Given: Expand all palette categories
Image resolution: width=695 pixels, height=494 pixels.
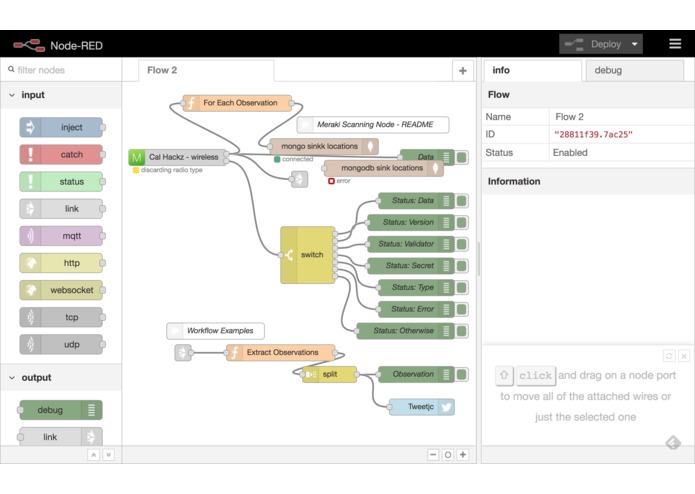Looking at the screenshot, I should [x=109, y=455].
